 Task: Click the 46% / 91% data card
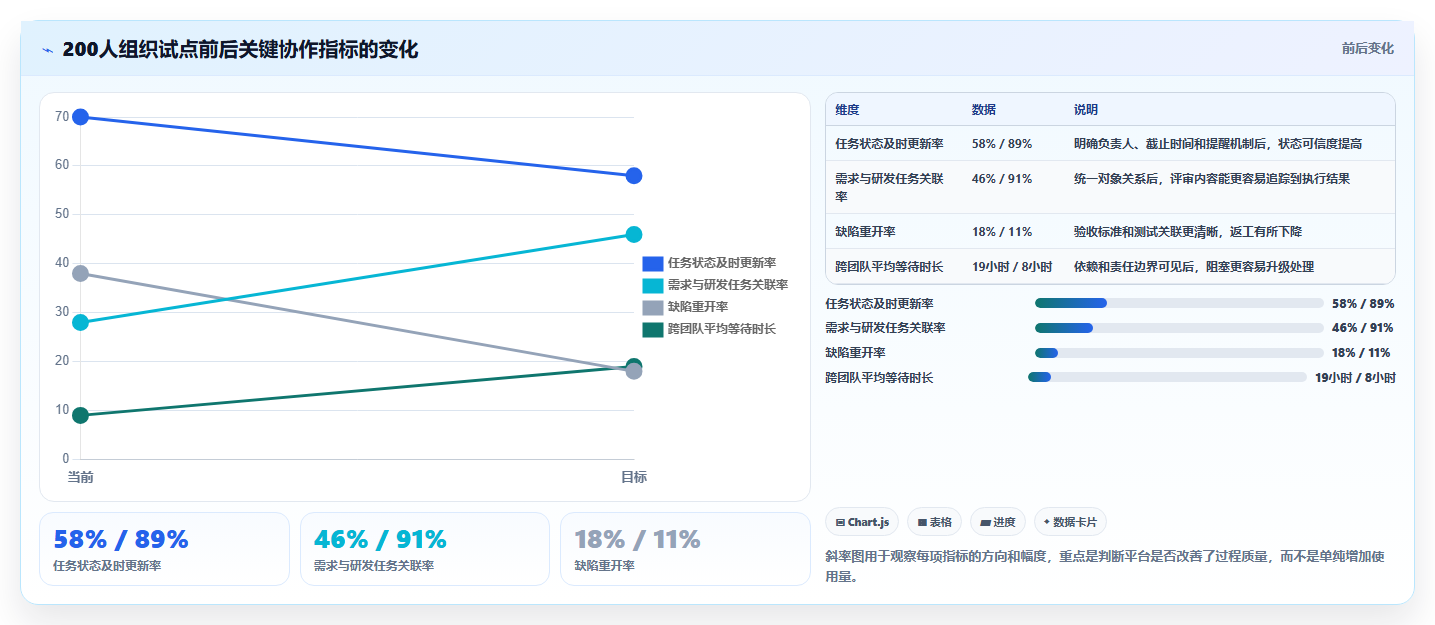425,549
